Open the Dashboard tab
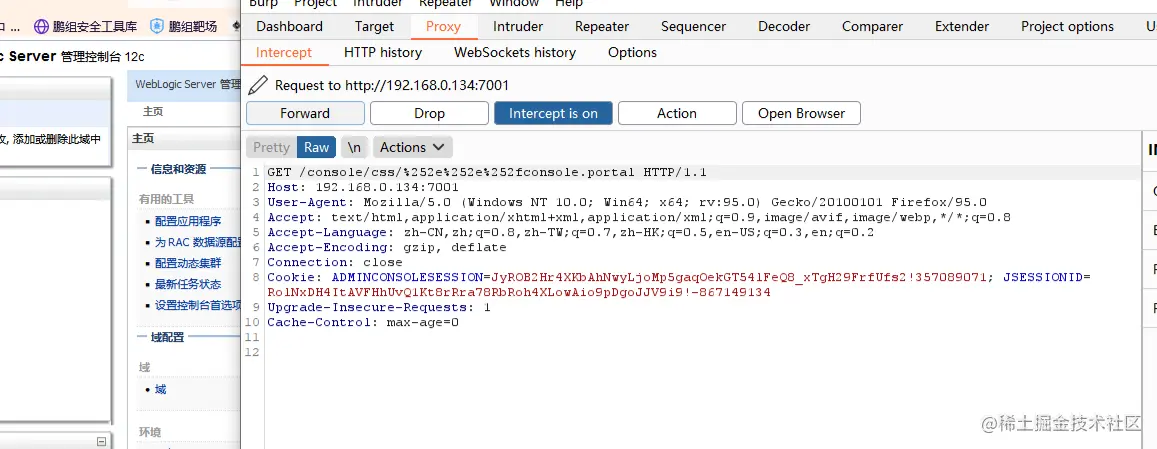Viewport: 1157px width, 449px height. (x=289, y=27)
